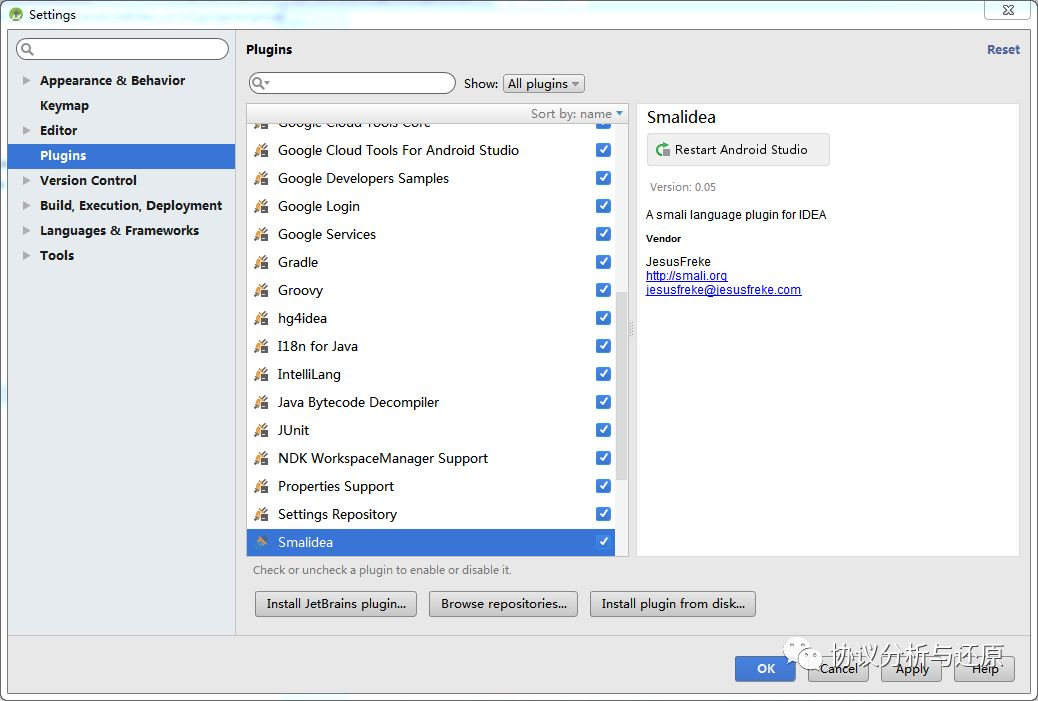Click the Gradle plugin icon

pos(261,262)
